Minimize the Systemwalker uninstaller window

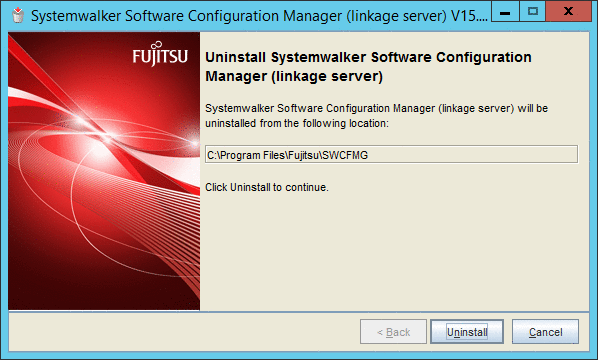505,11
